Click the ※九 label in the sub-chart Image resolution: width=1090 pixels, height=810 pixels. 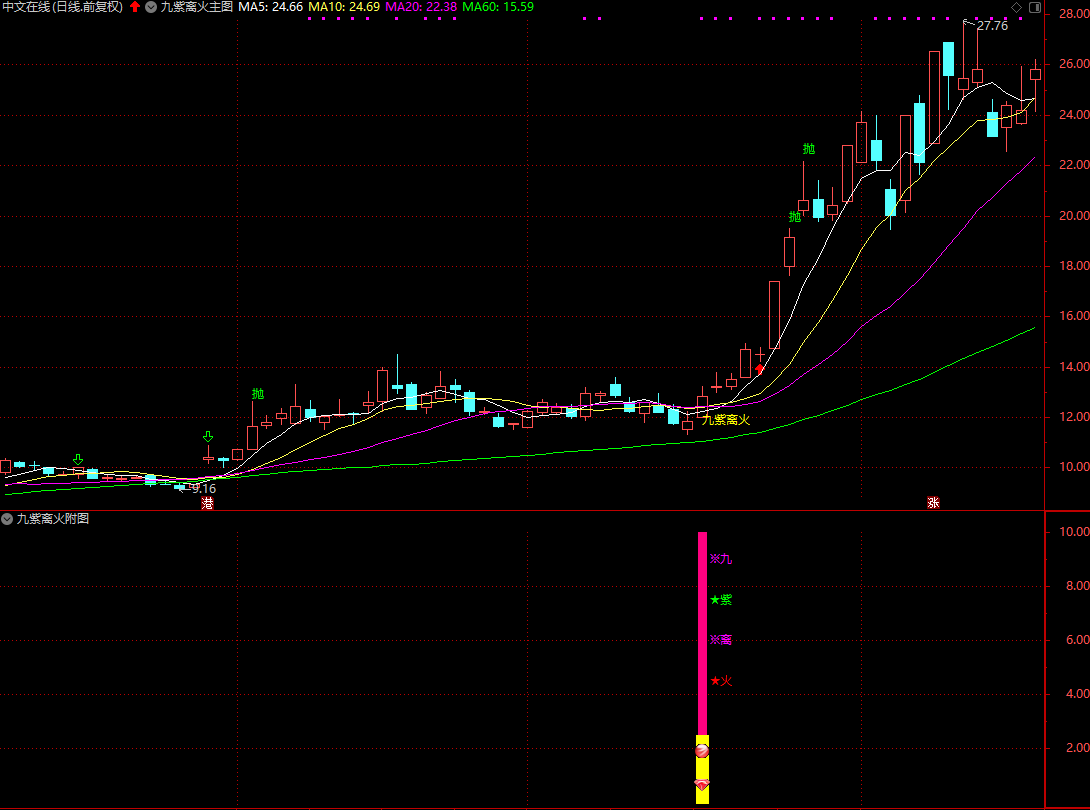[721, 559]
